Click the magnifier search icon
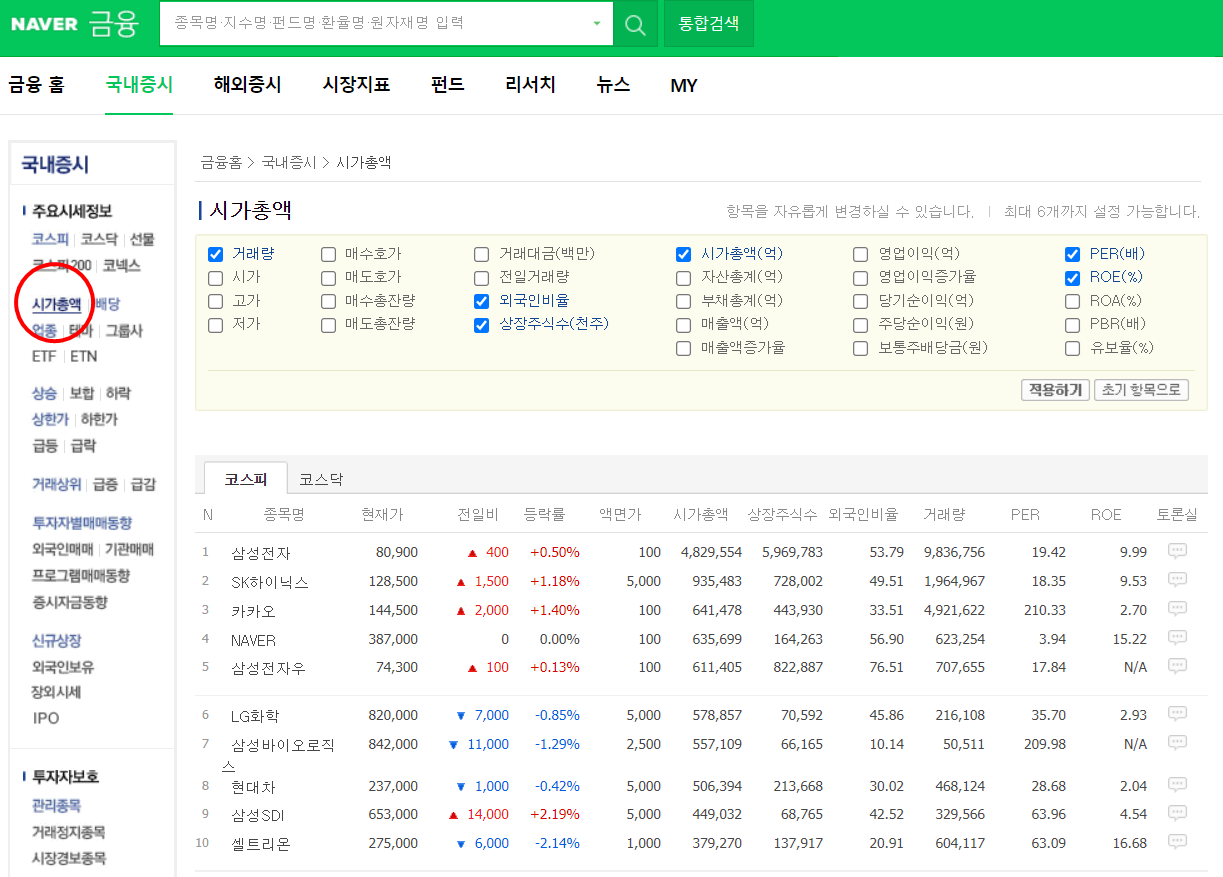This screenshot has width=1223, height=877. point(635,24)
